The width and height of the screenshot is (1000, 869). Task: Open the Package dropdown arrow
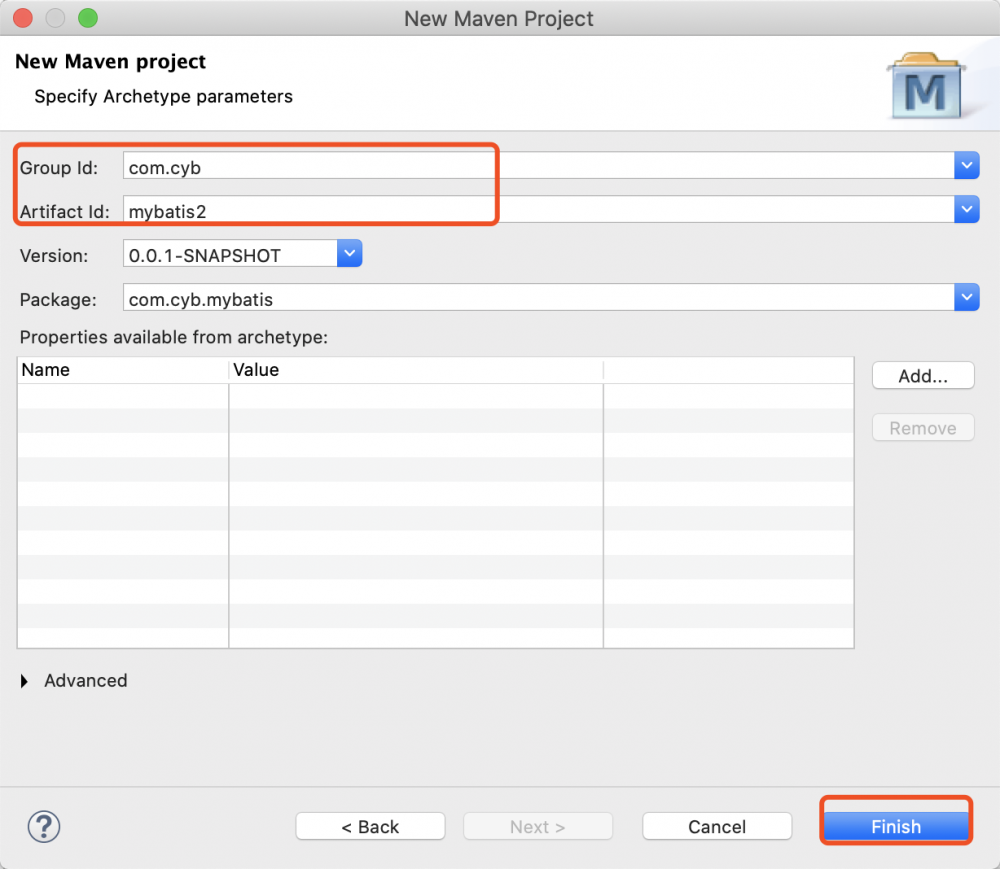967,298
